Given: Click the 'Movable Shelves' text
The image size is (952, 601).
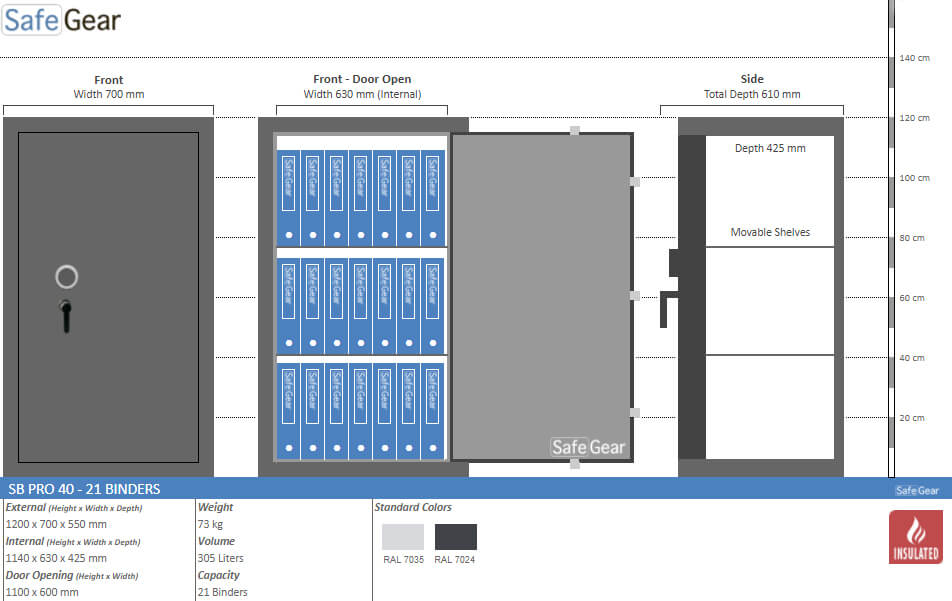Looking at the screenshot, I should pyautogui.click(x=770, y=232).
